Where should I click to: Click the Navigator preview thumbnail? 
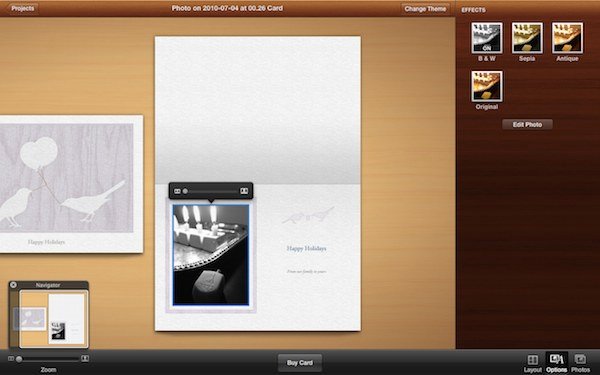coord(53,319)
